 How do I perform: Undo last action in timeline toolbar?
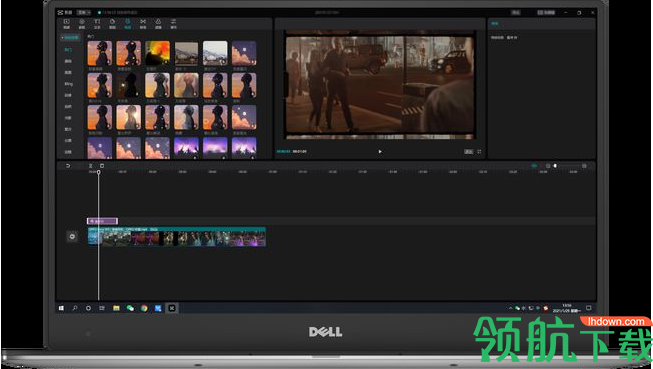click(68, 166)
